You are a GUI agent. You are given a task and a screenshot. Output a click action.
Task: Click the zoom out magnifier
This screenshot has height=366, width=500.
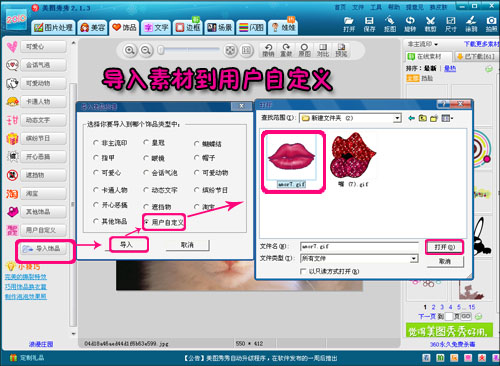point(146,50)
